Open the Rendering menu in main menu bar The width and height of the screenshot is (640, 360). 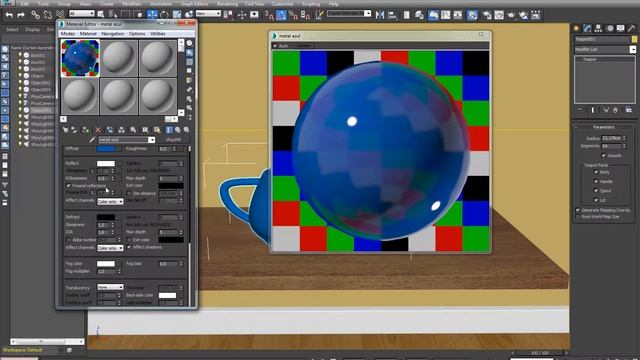[x=227, y=4]
